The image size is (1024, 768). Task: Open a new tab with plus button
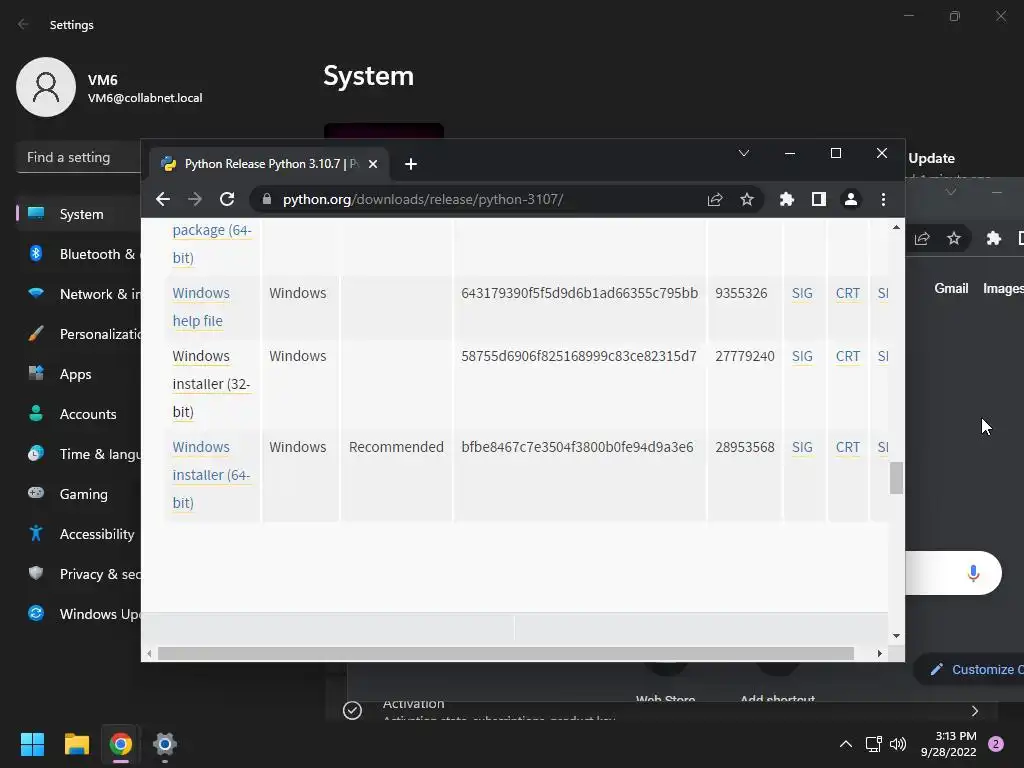point(411,164)
